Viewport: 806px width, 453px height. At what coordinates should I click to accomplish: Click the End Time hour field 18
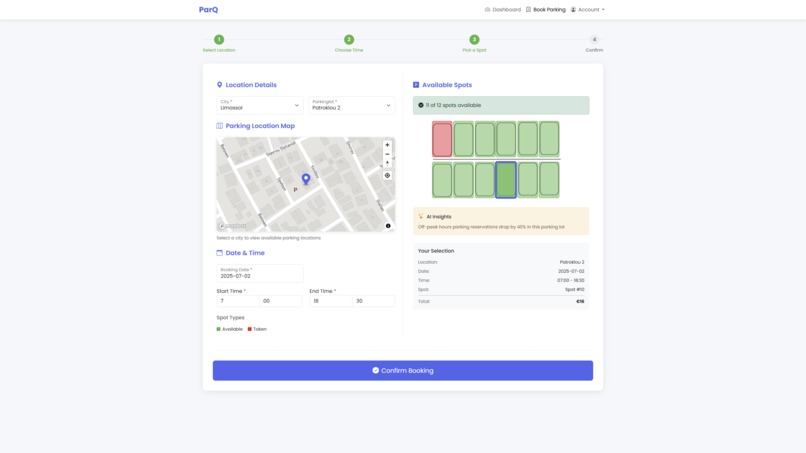(331, 301)
